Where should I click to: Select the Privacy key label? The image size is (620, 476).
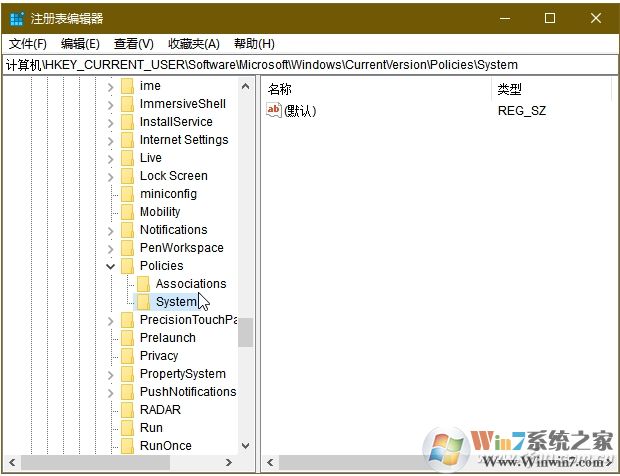coord(159,356)
